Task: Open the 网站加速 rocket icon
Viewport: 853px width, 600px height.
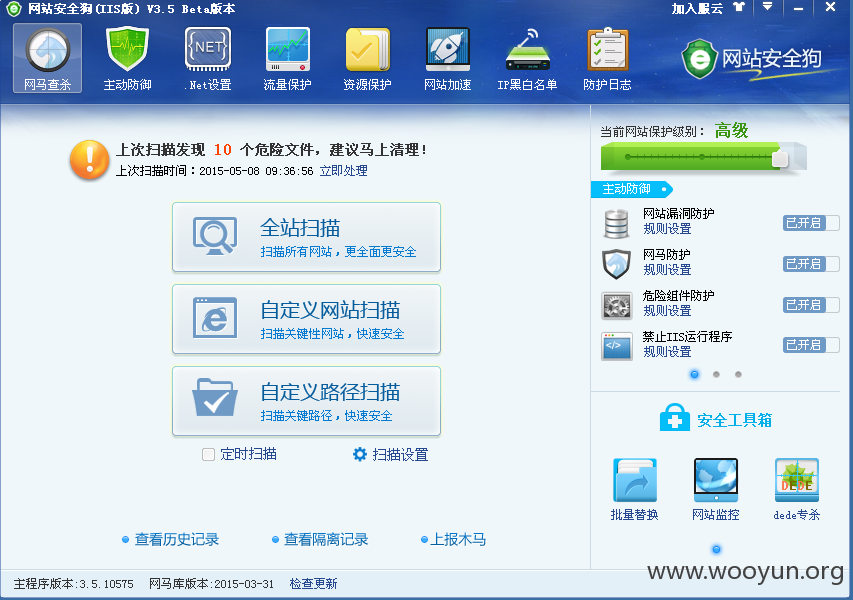Action: coord(448,49)
